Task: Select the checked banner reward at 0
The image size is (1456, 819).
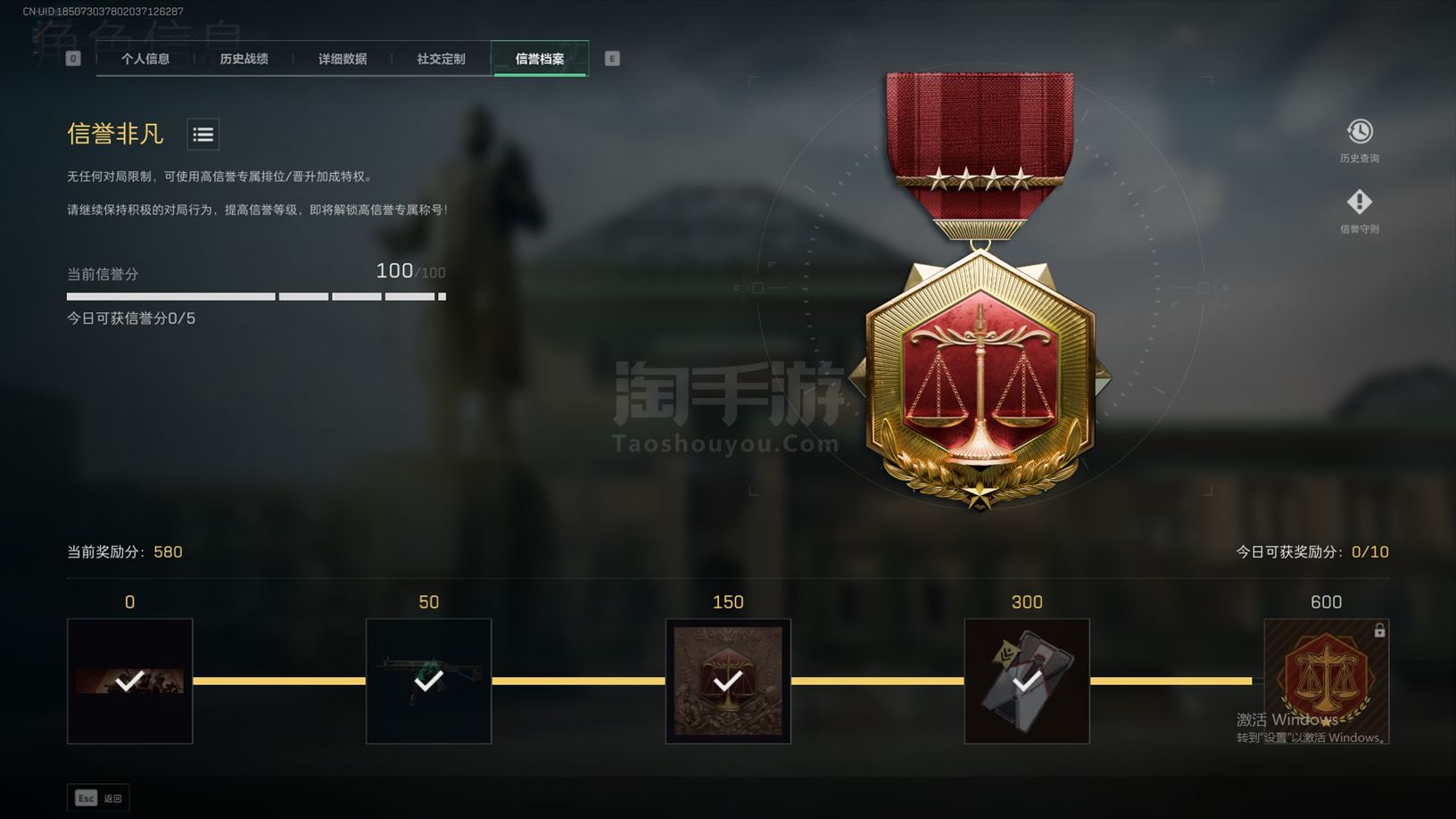Action: [x=130, y=681]
